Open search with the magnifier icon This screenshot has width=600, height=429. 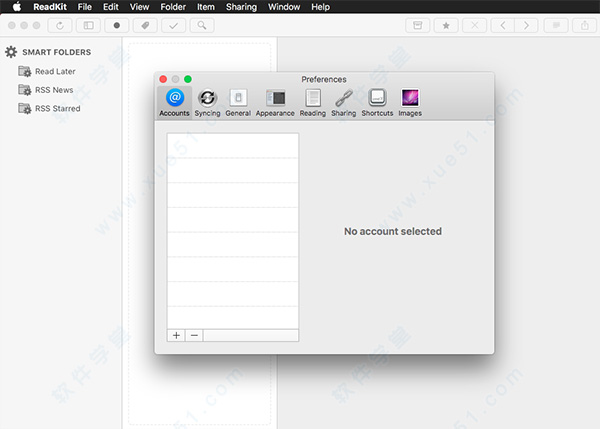(x=202, y=26)
